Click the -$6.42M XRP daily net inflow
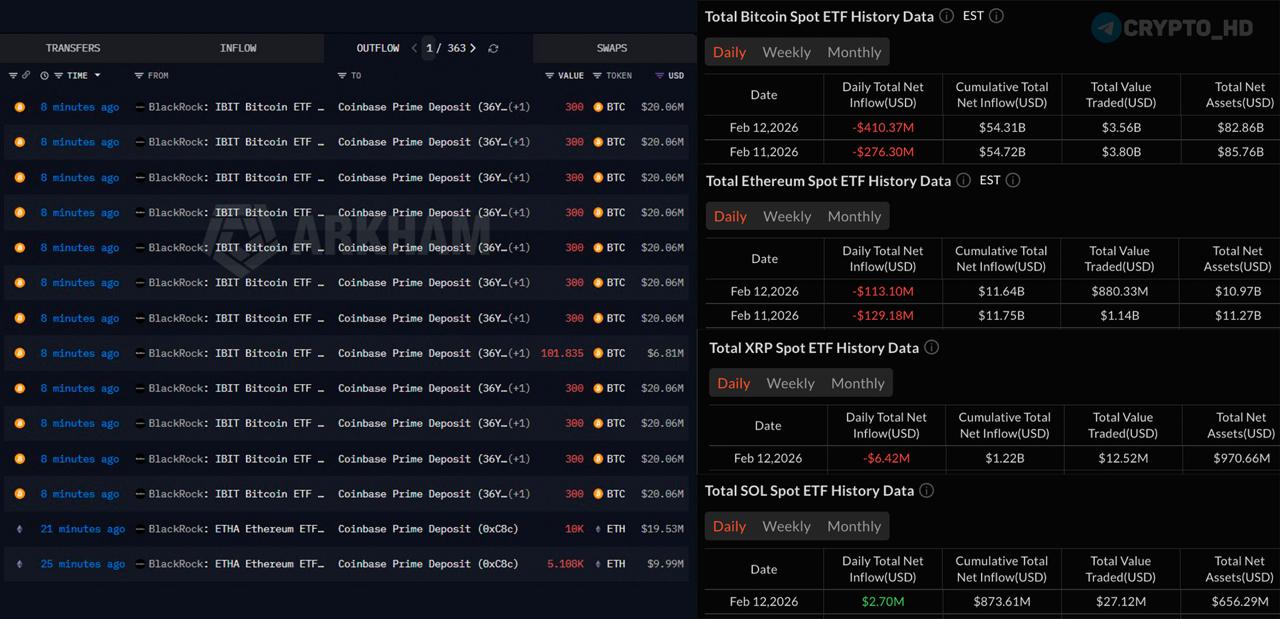Viewport: 1280px width, 619px height. point(886,459)
